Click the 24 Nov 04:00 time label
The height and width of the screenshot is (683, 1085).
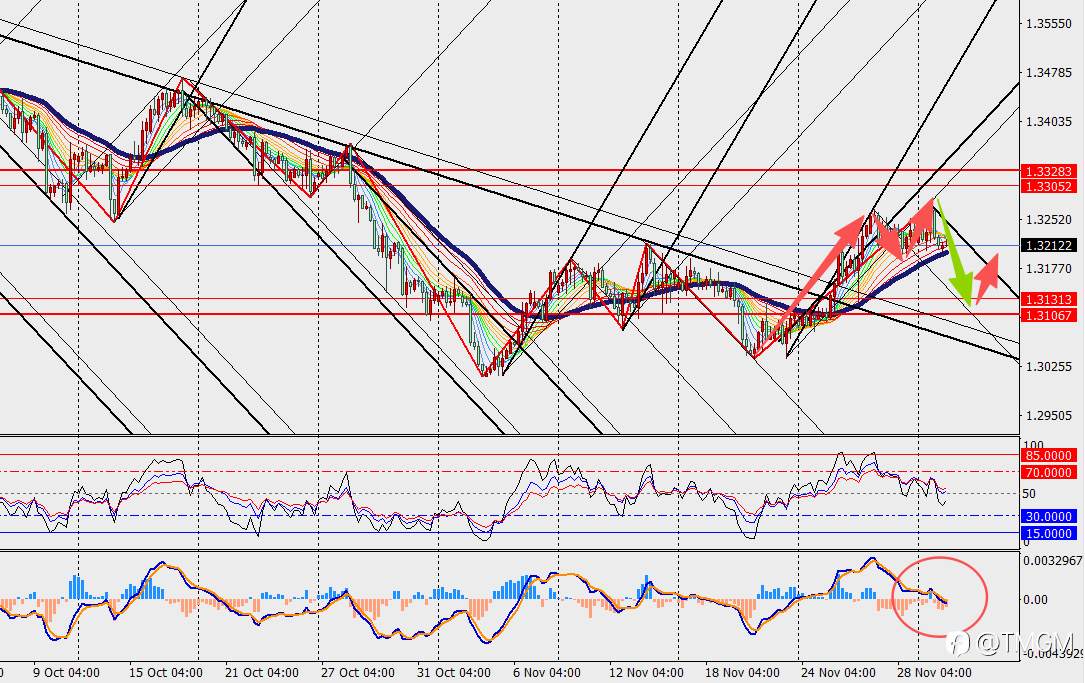838,672
